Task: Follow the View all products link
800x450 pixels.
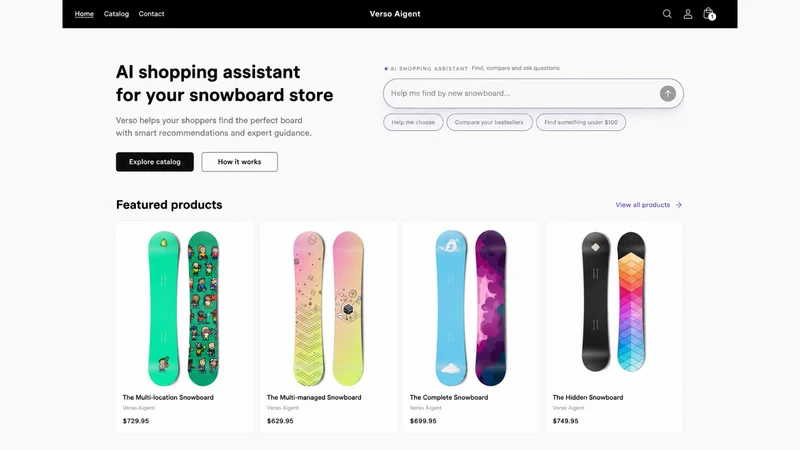Action: click(x=643, y=205)
